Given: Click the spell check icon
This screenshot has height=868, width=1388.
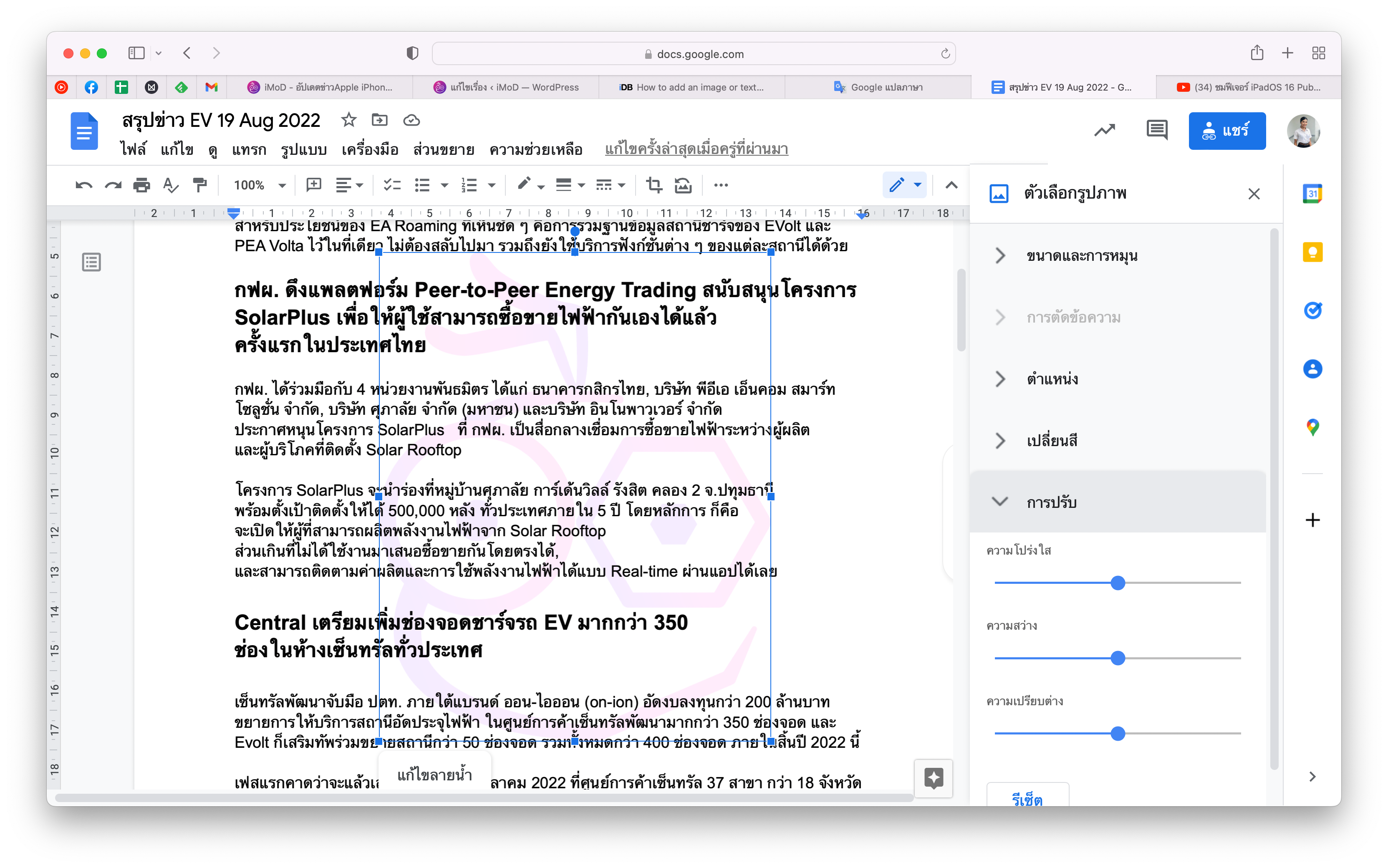Looking at the screenshot, I should tap(171, 185).
